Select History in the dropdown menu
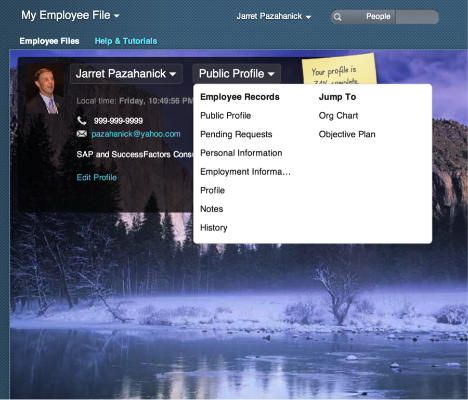Screen dimensions: 468x400 (214, 228)
